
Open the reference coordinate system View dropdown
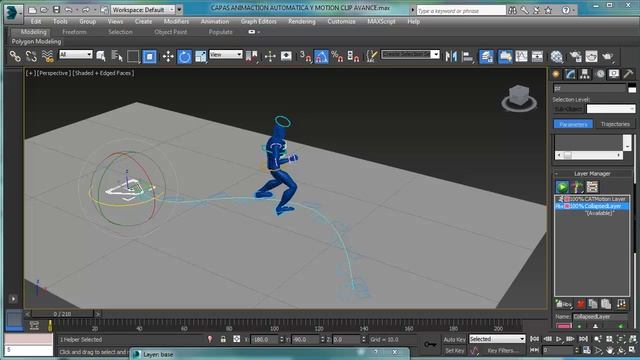click(226, 54)
